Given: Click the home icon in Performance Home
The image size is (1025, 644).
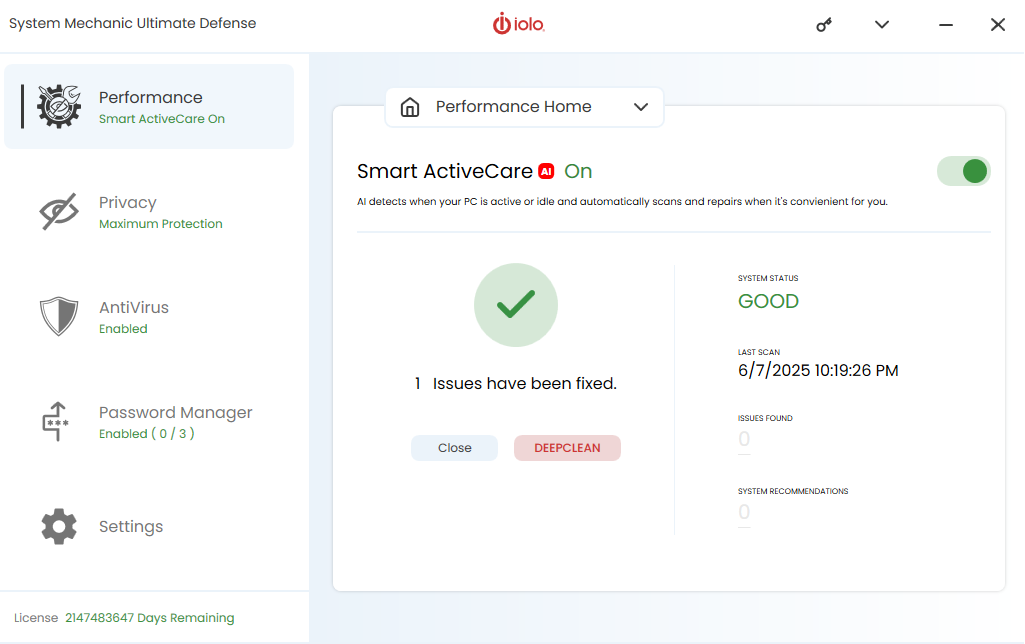Looking at the screenshot, I should click(x=410, y=107).
